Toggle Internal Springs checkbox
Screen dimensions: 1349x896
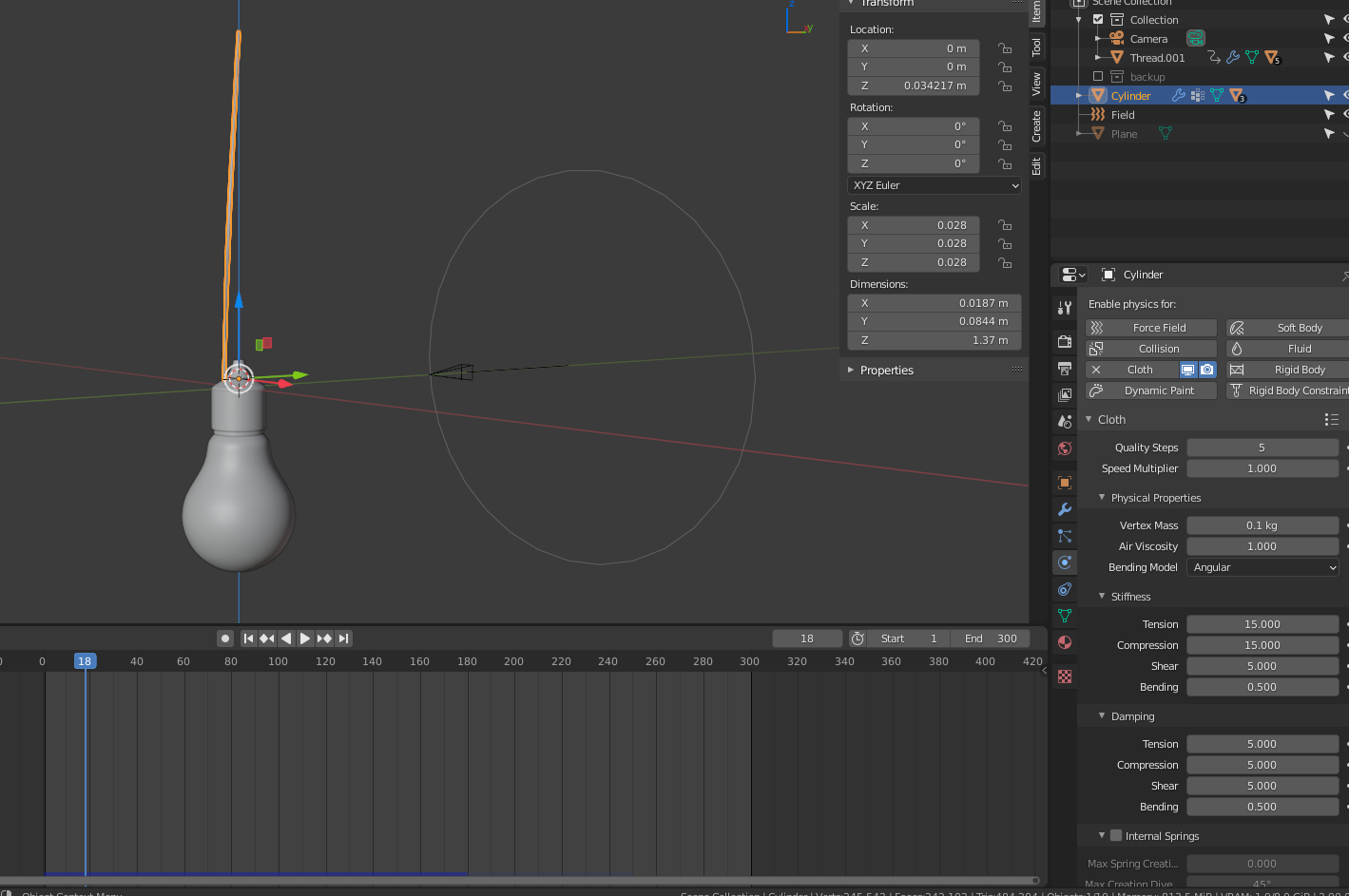click(x=1116, y=835)
